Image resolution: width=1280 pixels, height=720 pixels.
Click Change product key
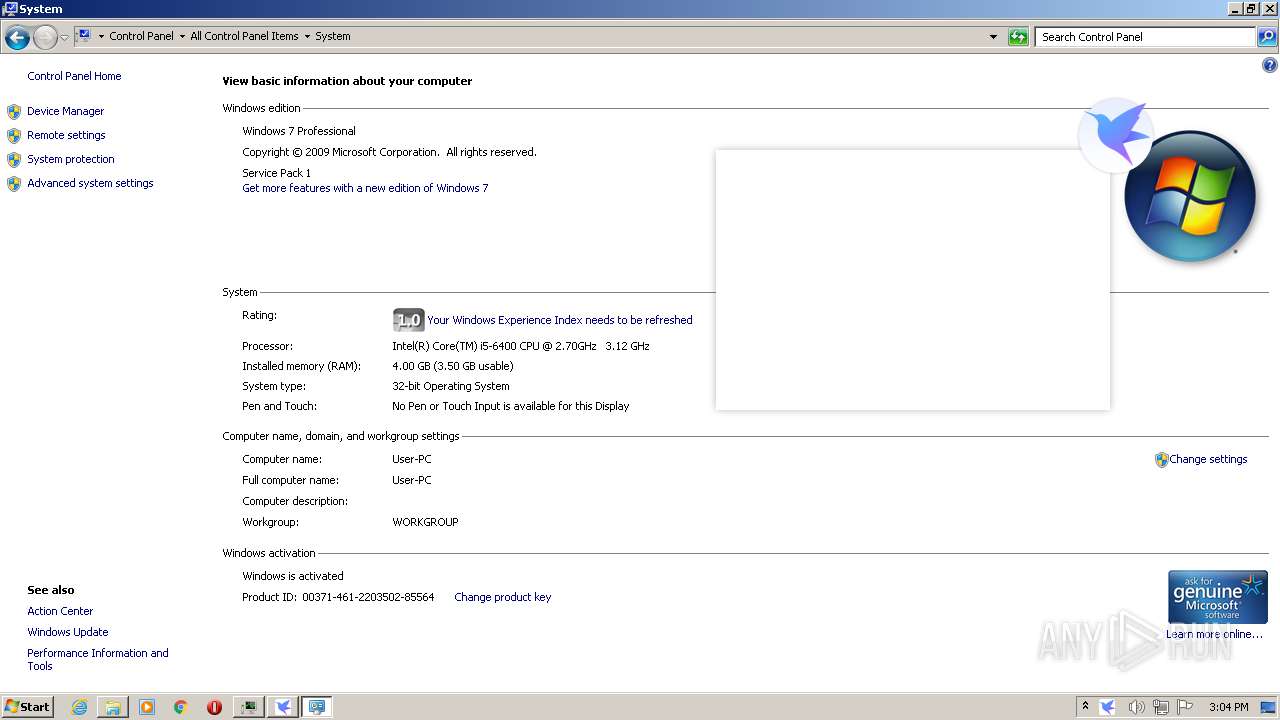(502, 597)
